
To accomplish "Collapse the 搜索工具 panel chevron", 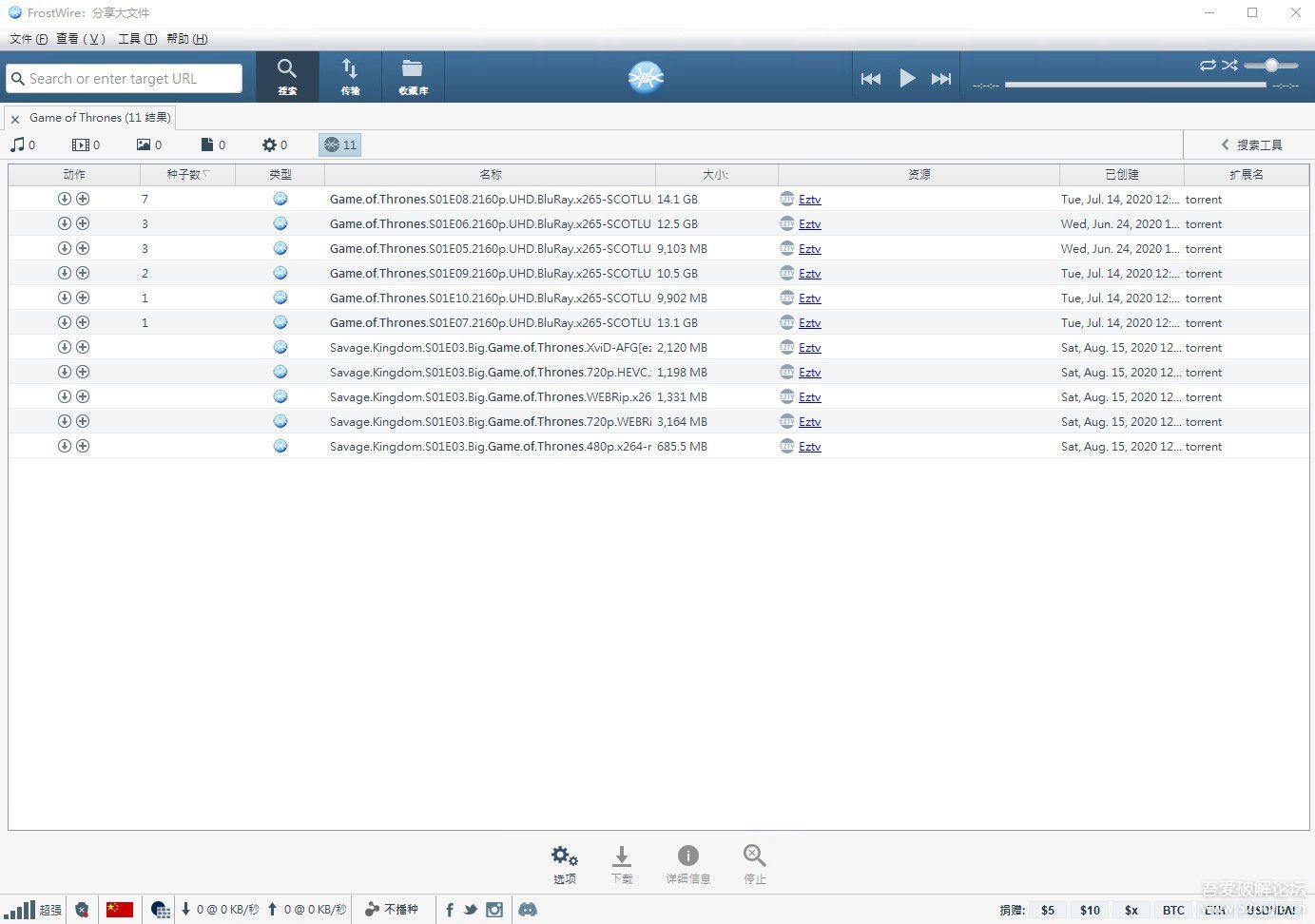I will point(1226,144).
